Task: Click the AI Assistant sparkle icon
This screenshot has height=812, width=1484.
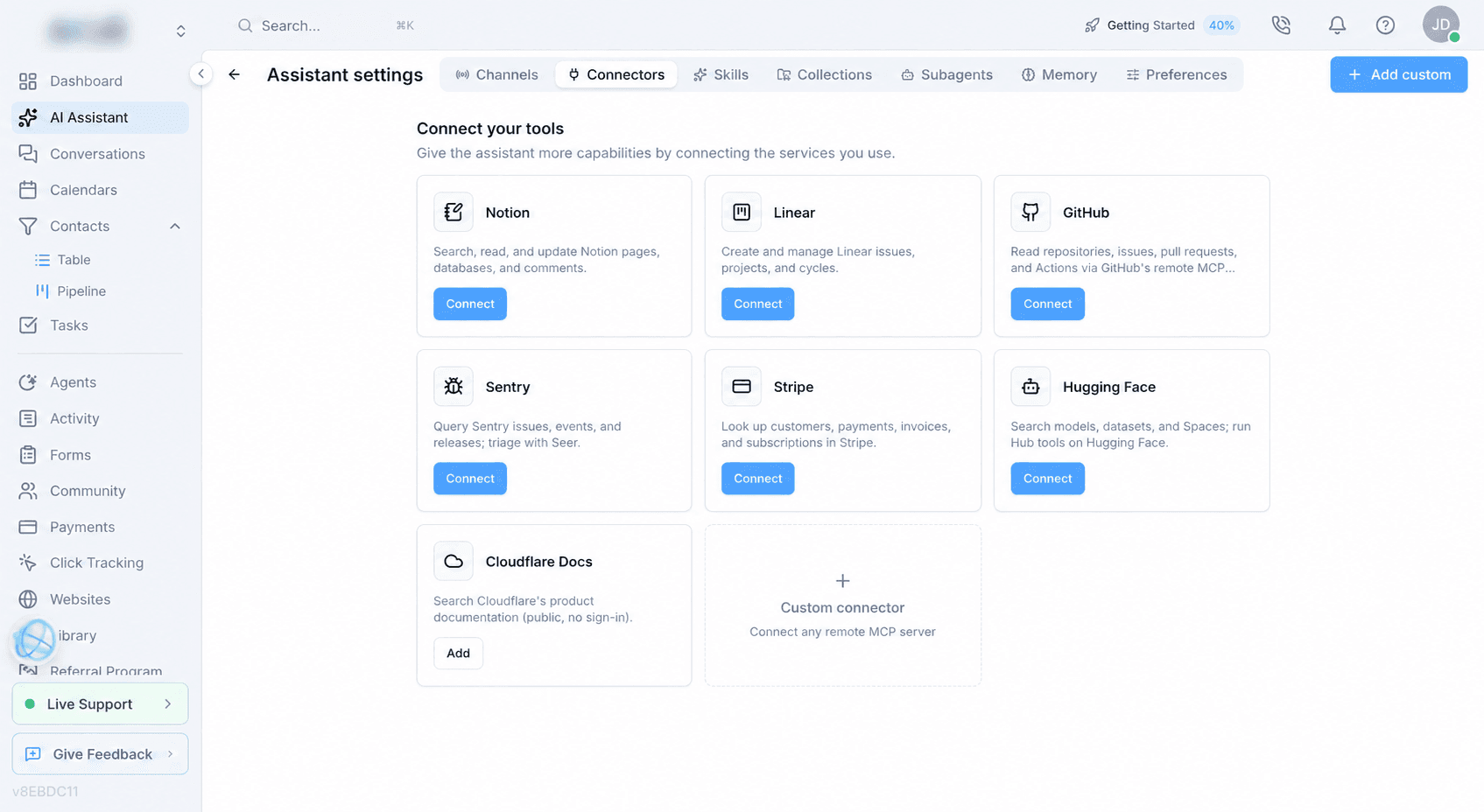Action: [28, 117]
